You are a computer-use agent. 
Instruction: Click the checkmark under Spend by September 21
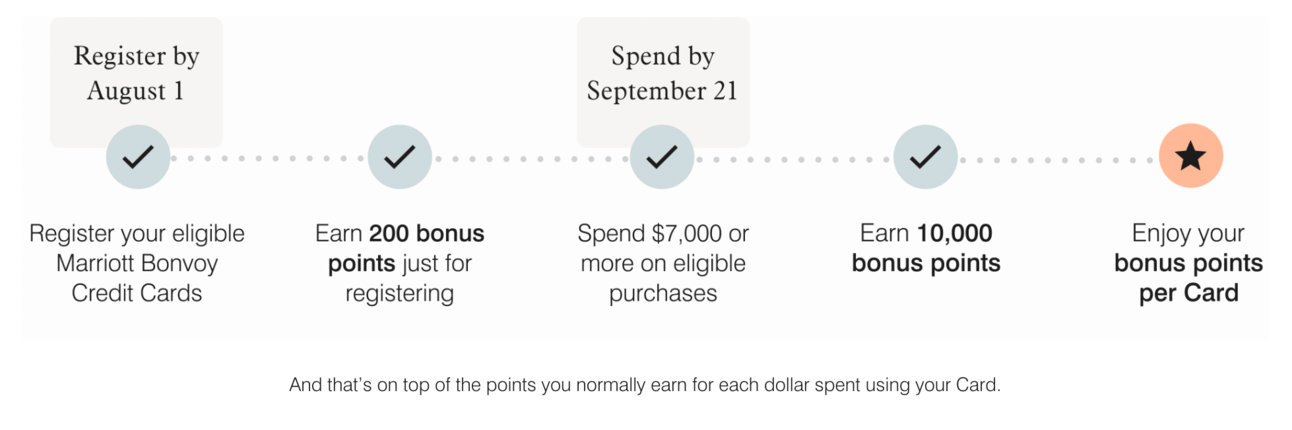[662, 157]
